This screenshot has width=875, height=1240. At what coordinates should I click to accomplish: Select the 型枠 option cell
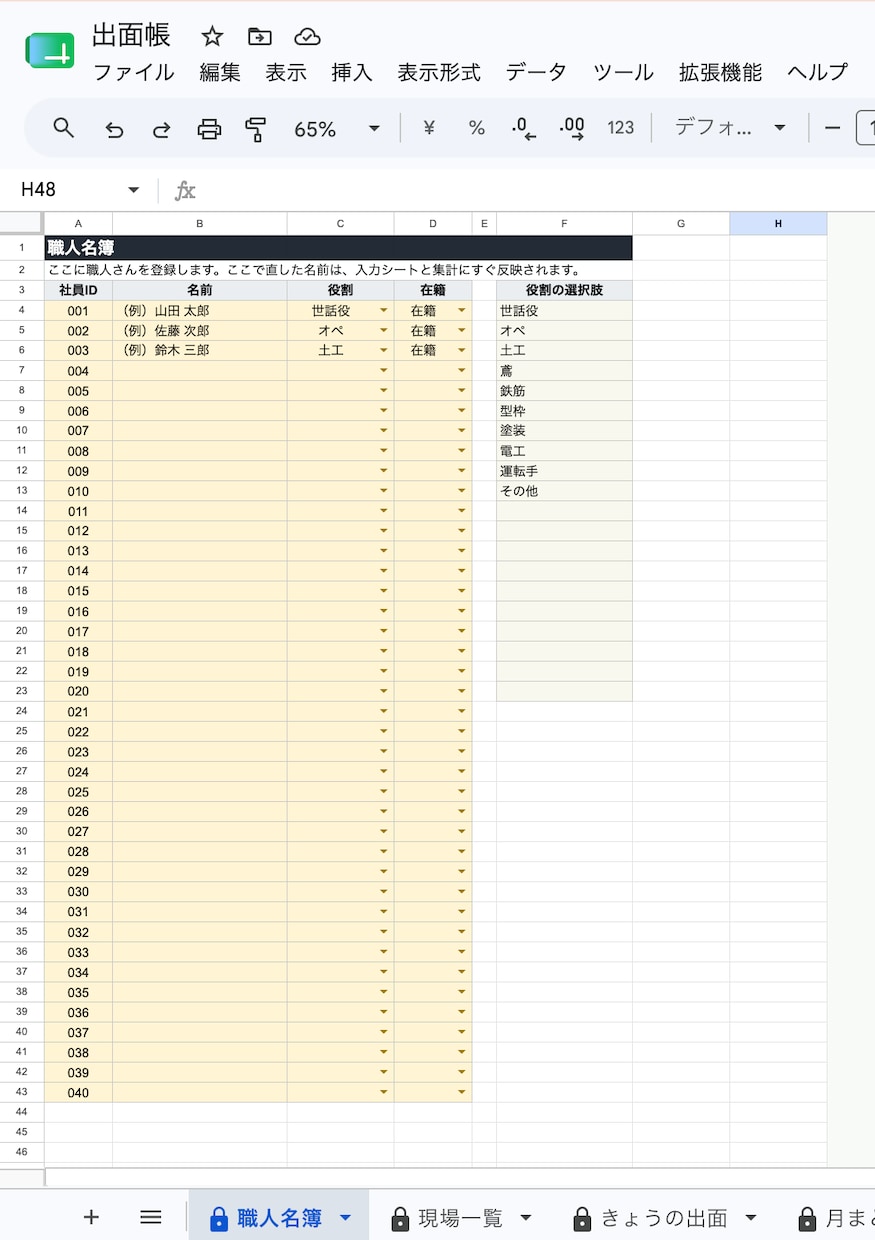(564, 411)
